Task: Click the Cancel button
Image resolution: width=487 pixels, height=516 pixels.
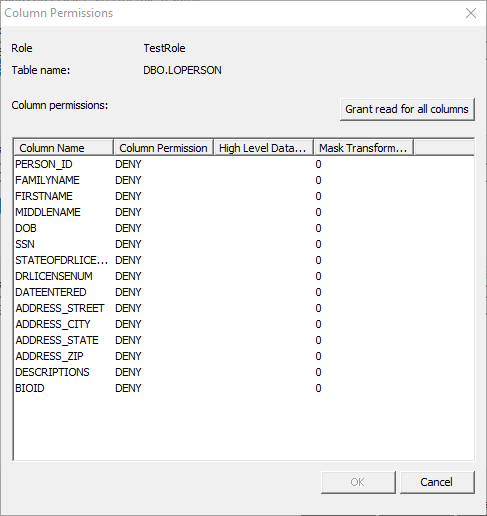Action: coord(437,482)
